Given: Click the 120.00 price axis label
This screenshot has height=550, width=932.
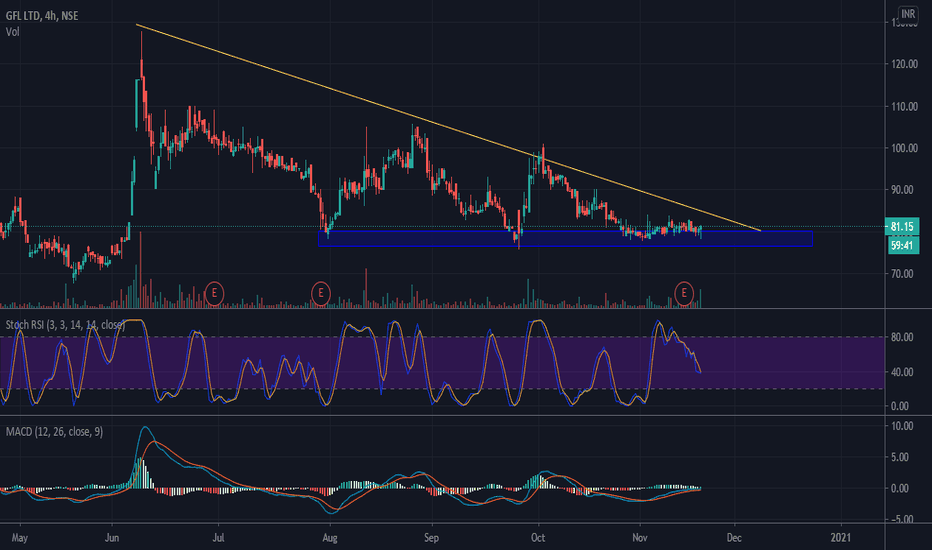Looking at the screenshot, I should pos(904,64).
